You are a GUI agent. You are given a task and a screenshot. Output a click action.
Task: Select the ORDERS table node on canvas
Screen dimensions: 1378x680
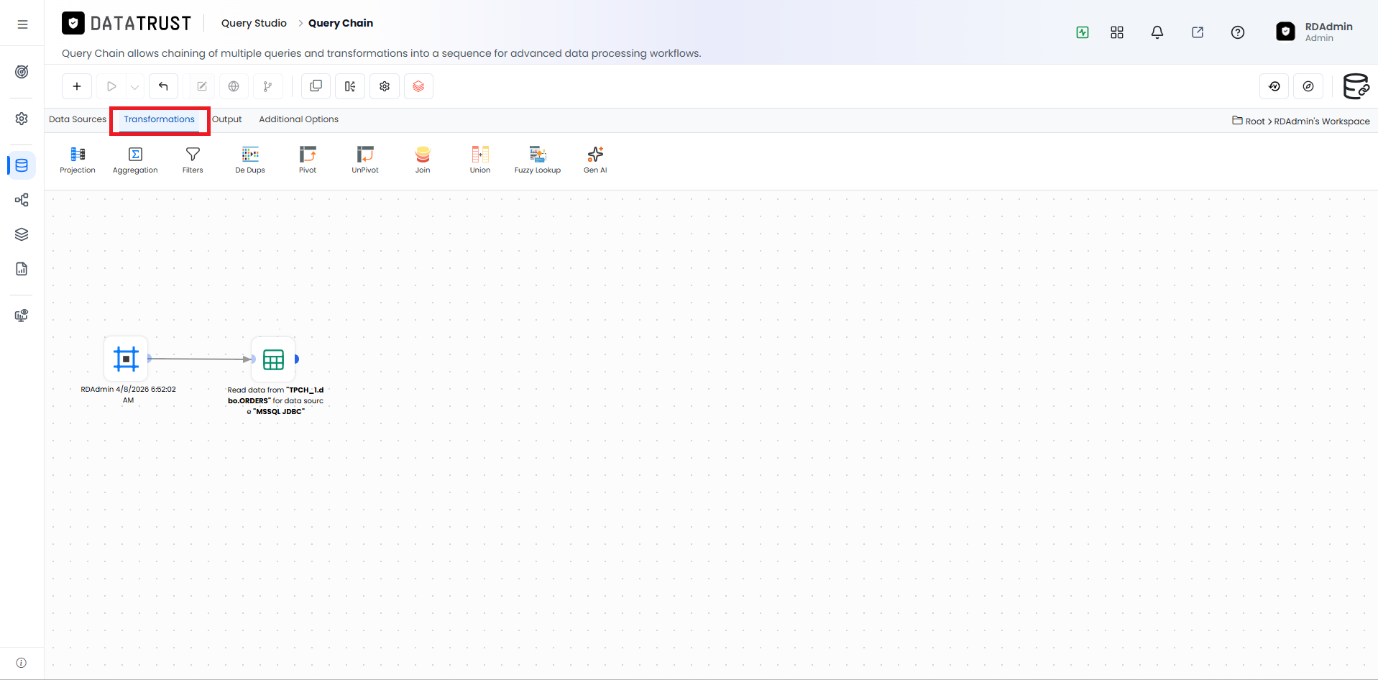[x=273, y=358]
